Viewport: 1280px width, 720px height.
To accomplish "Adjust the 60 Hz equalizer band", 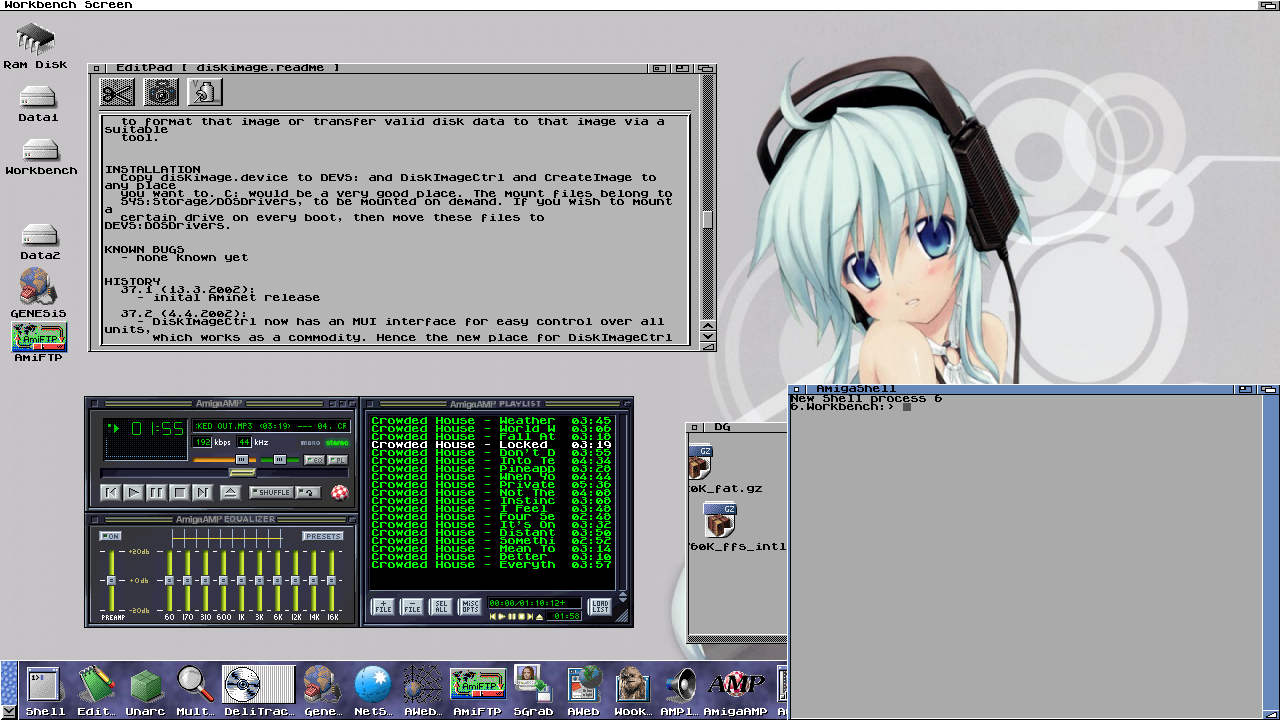I will point(169,580).
